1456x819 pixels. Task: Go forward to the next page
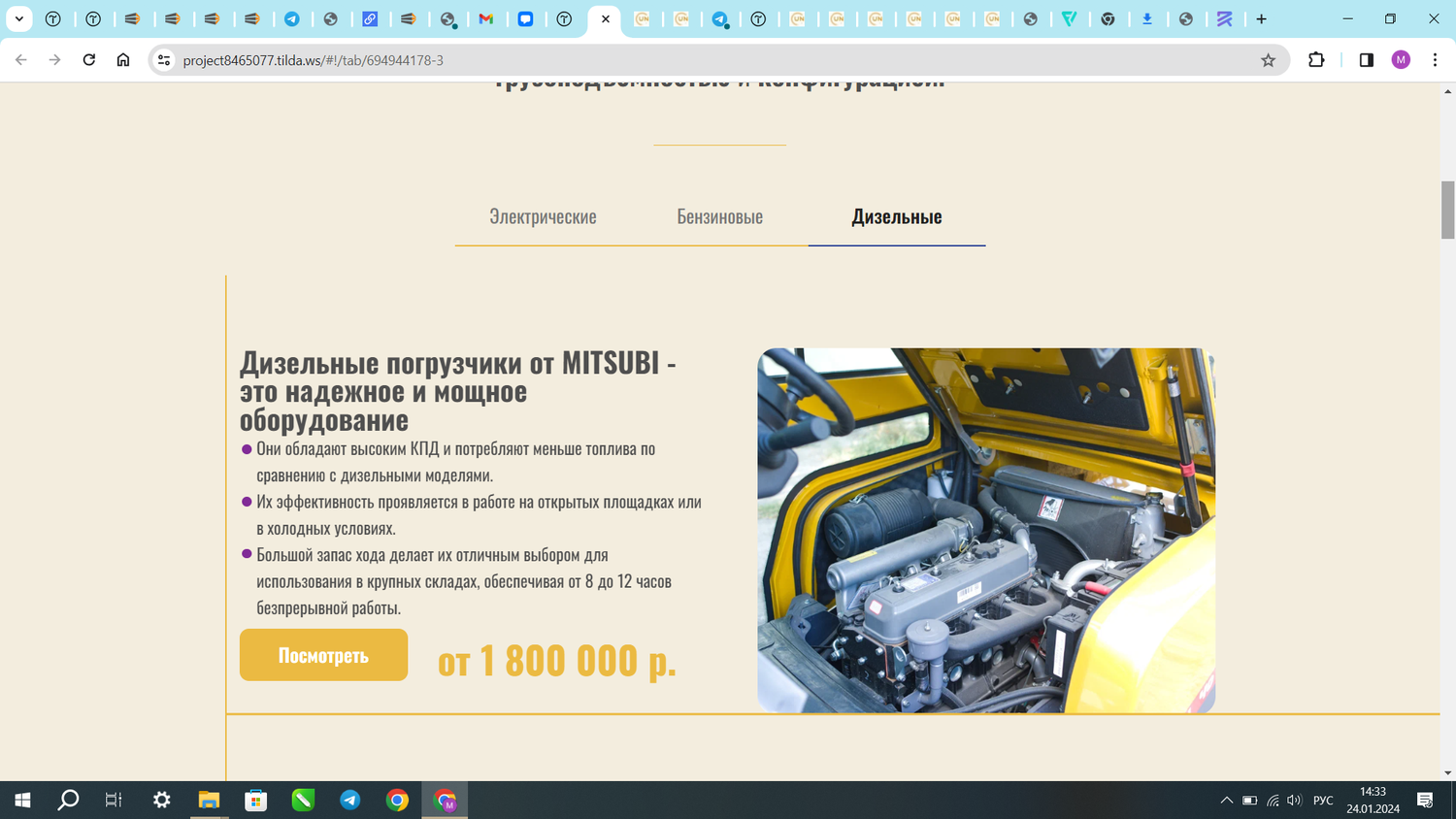point(54,60)
